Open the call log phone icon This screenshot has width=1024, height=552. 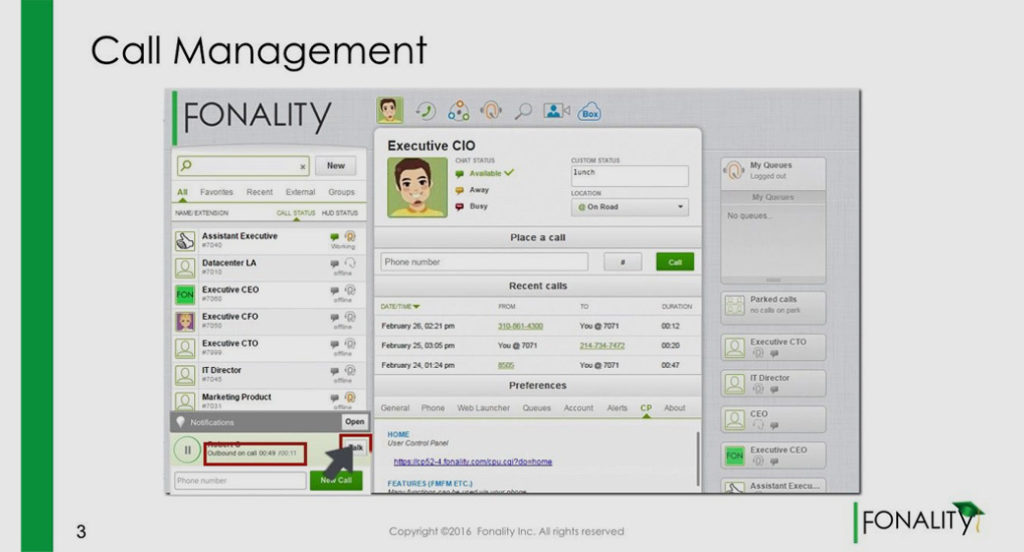(426, 111)
